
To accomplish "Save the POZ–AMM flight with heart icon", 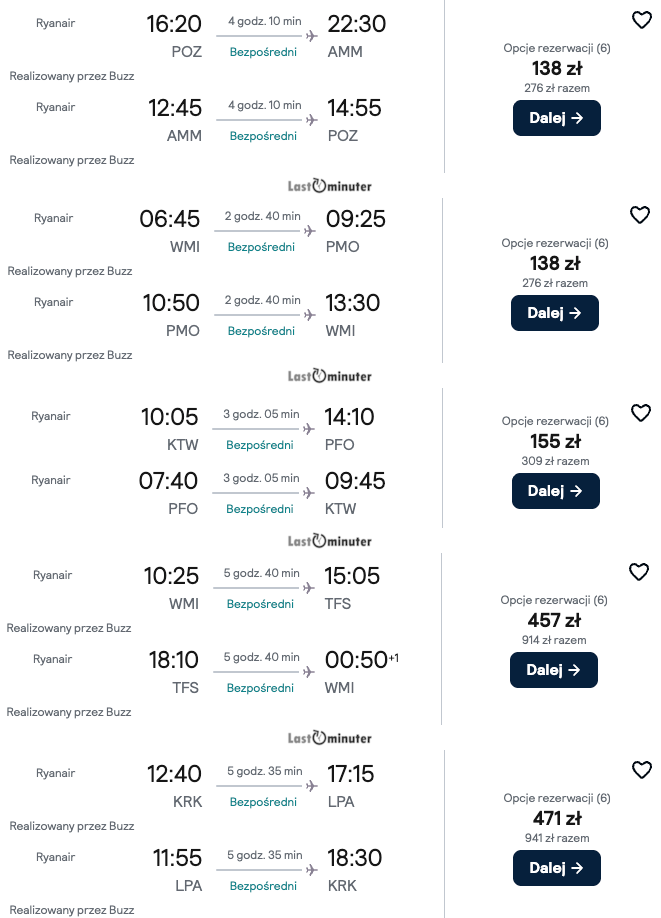I will click(x=642, y=20).
